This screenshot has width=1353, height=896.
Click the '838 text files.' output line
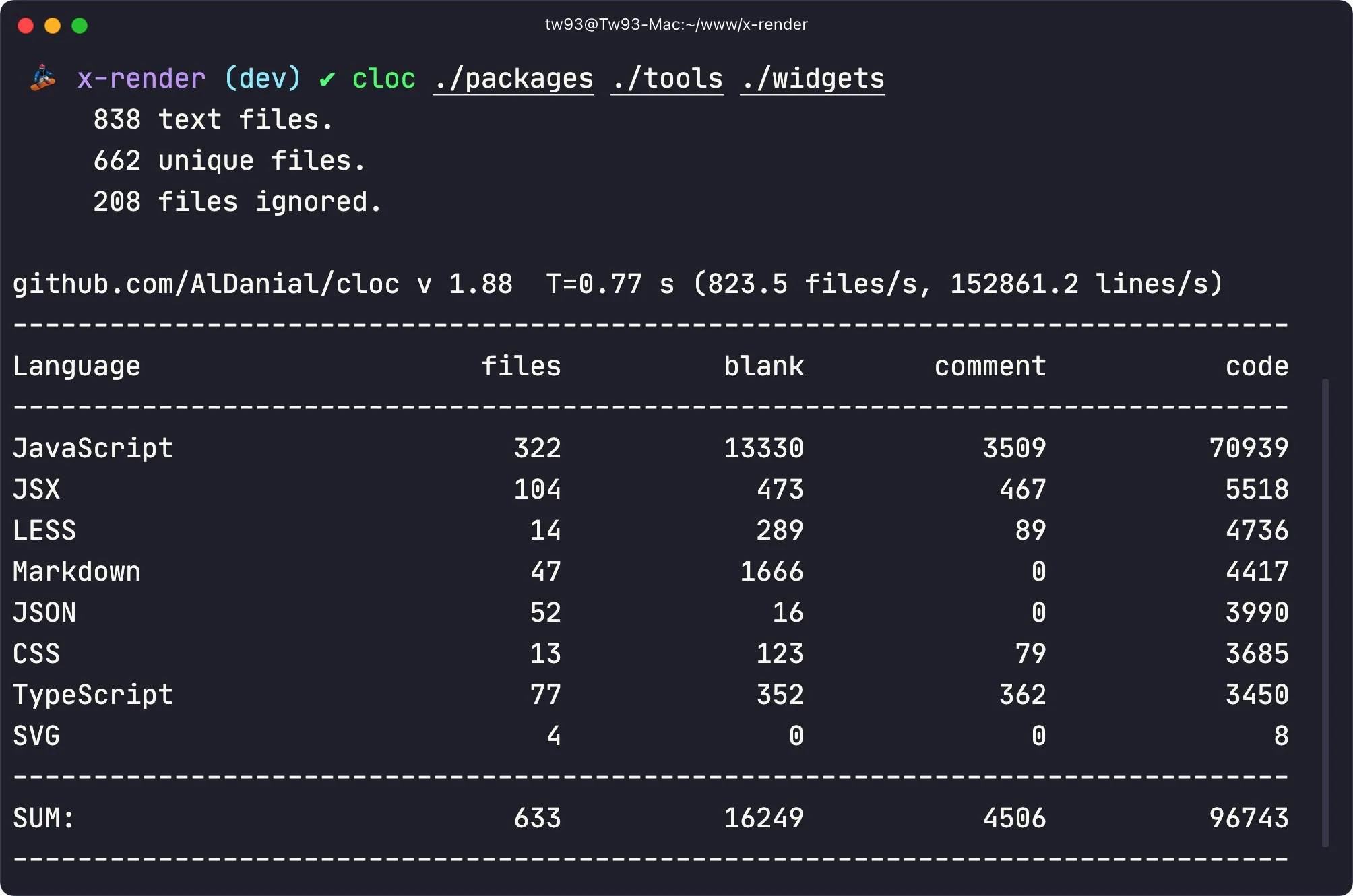point(213,120)
